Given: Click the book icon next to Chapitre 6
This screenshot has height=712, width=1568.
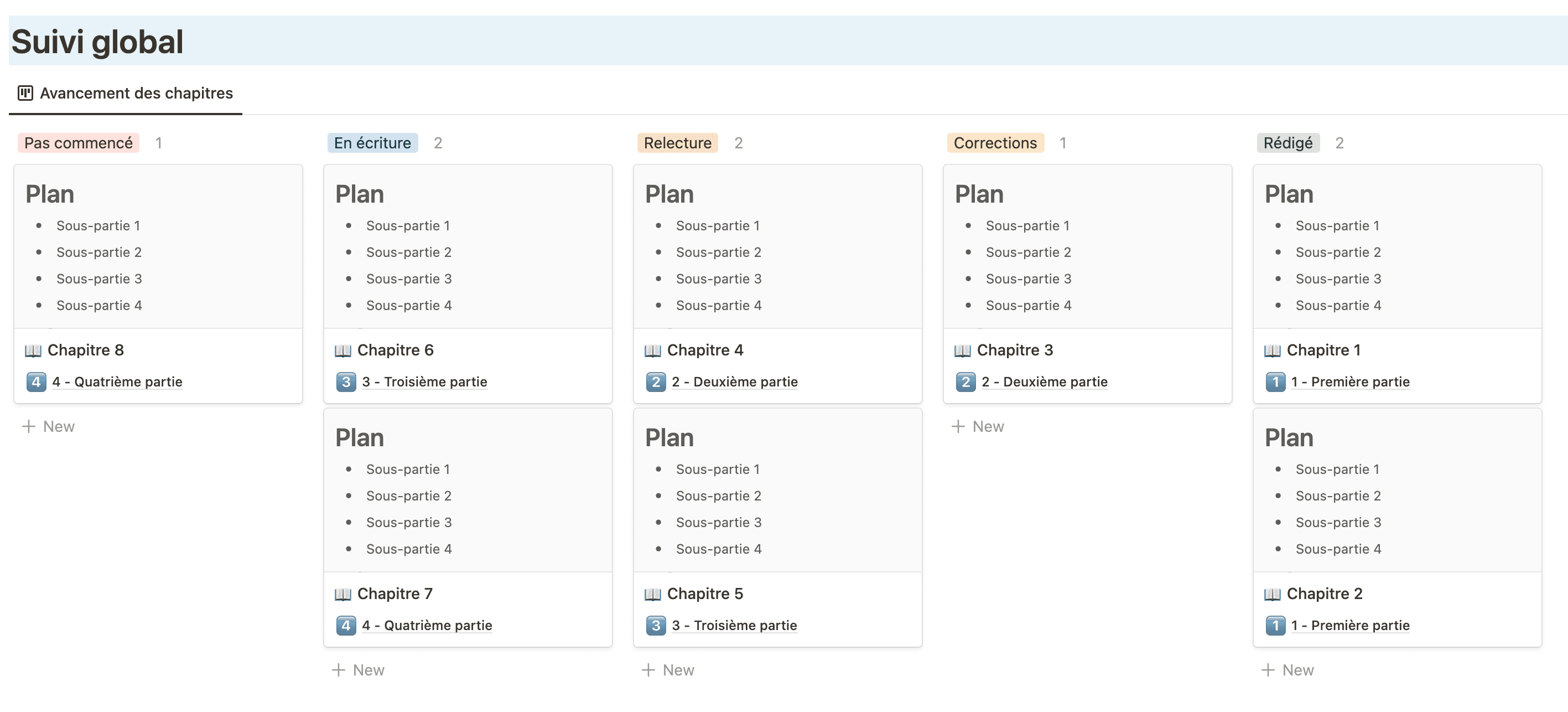Looking at the screenshot, I should [342, 350].
